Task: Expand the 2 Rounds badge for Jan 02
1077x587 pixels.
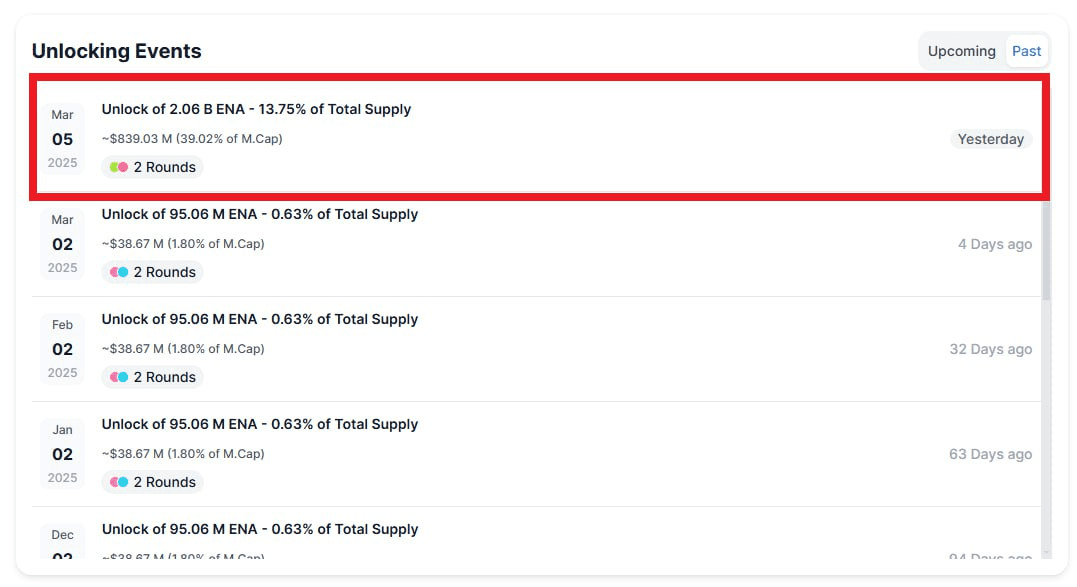Action: [152, 482]
